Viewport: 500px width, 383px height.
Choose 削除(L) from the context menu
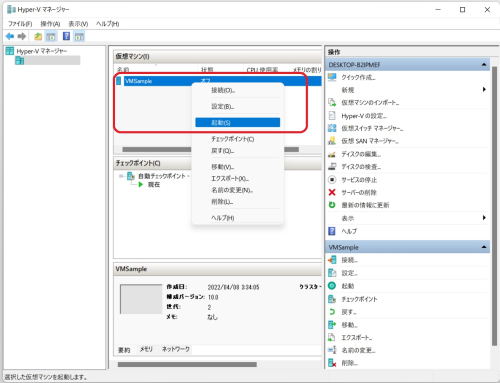coord(238,202)
